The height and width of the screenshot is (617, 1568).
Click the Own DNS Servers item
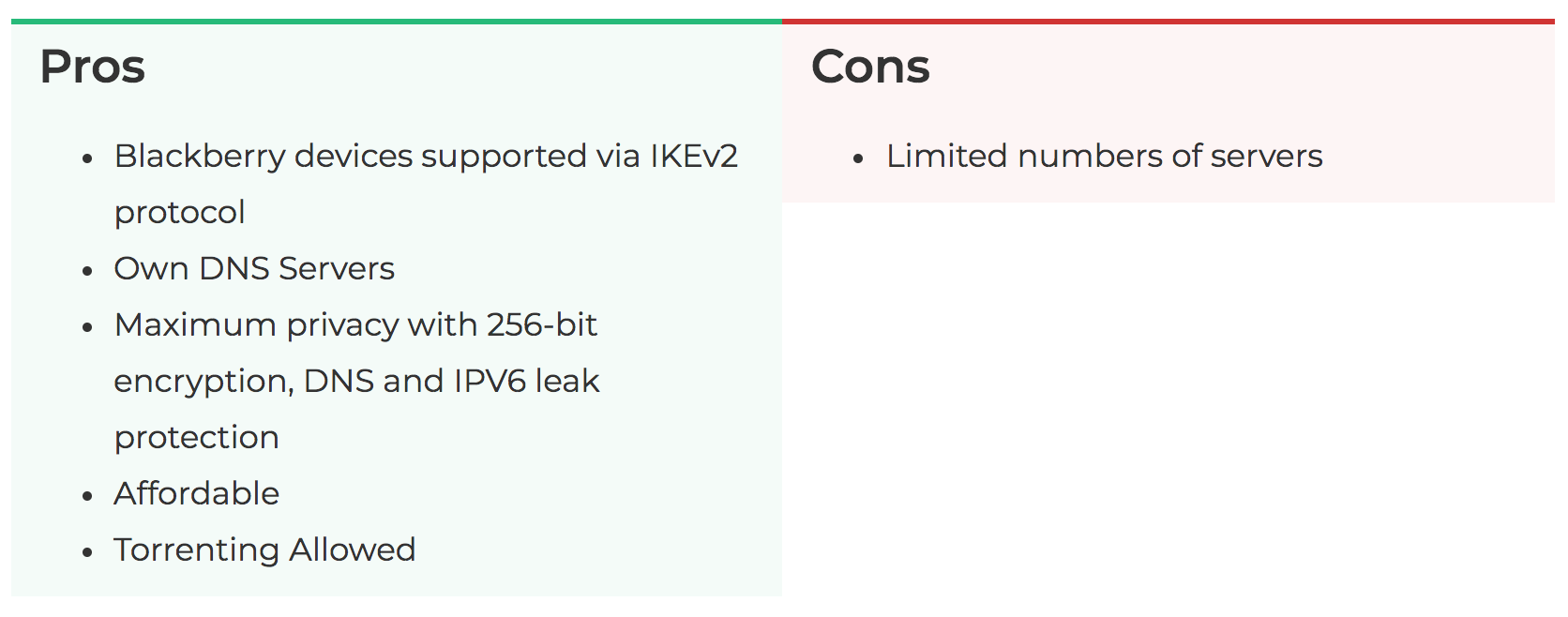click(x=254, y=269)
